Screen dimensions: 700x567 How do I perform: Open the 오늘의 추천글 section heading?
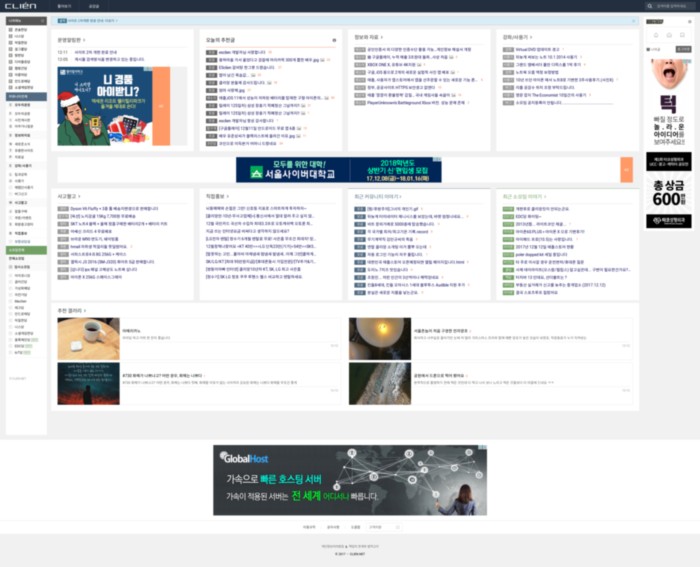(220, 40)
